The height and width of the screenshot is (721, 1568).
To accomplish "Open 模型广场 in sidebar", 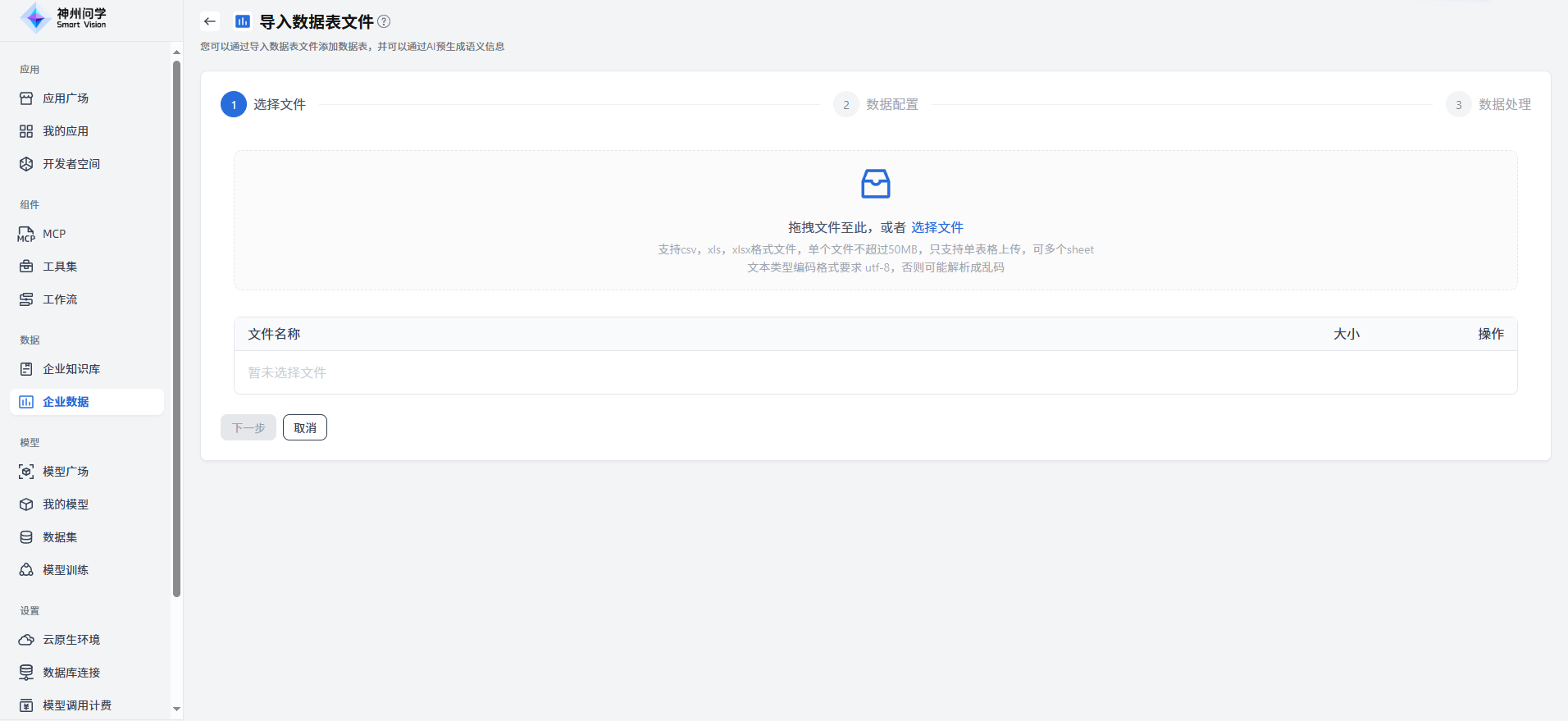I will 66,472.
